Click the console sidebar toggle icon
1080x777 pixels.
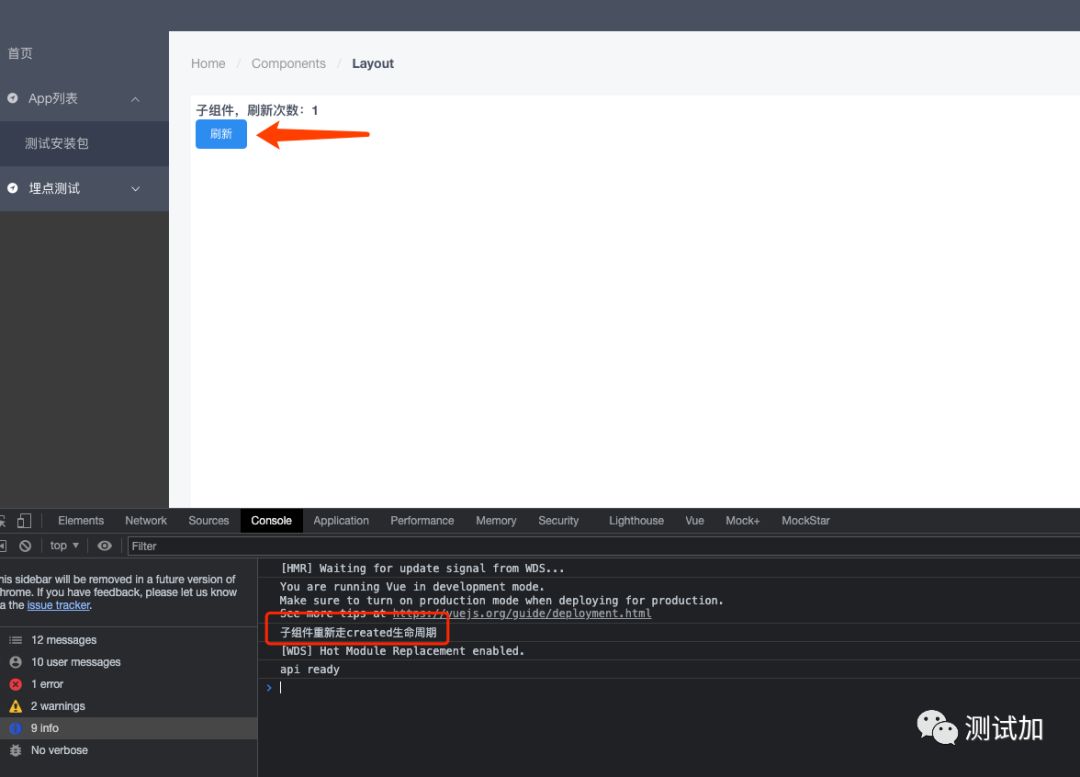pos(3,546)
